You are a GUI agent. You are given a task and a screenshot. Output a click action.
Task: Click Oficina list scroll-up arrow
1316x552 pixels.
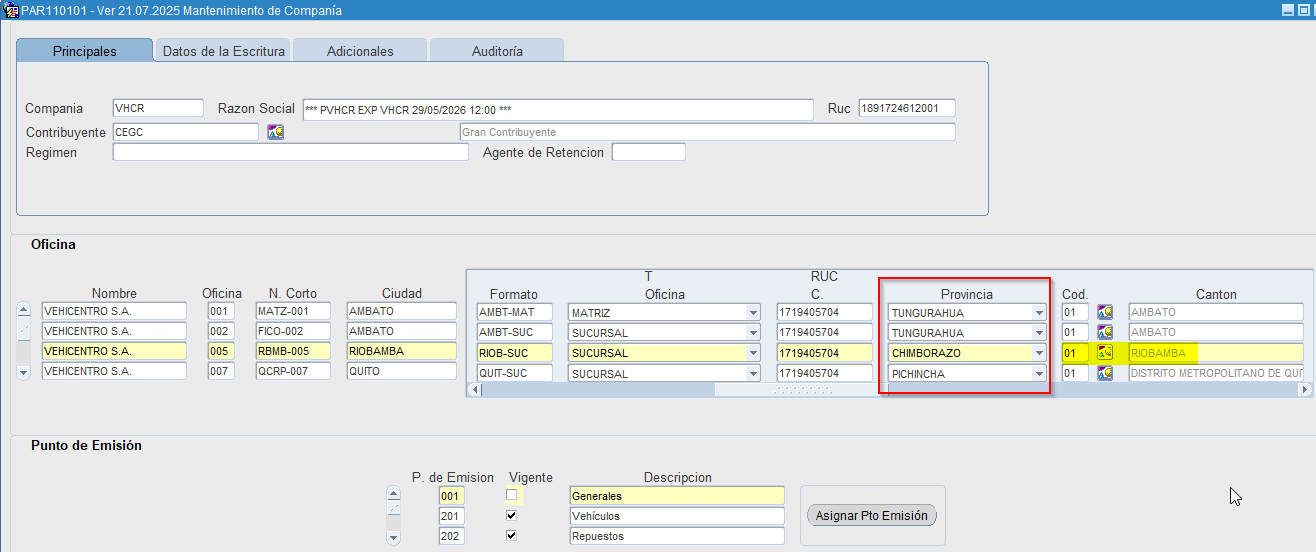point(24,310)
